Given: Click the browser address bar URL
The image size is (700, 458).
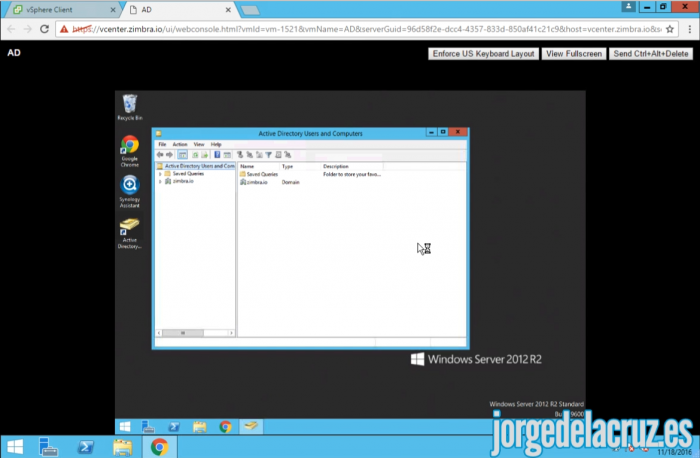Looking at the screenshot, I should [x=366, y=29].
